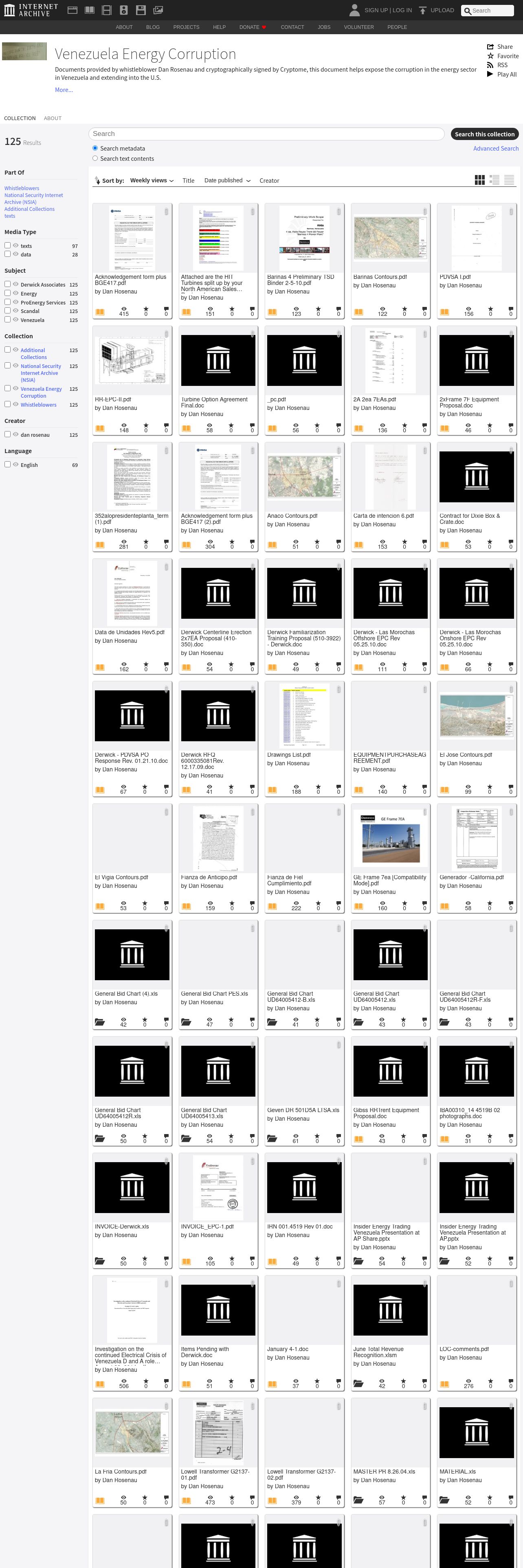Click the Share icon
Viewport: 523px width, 1568px height.
pos(490,47)
